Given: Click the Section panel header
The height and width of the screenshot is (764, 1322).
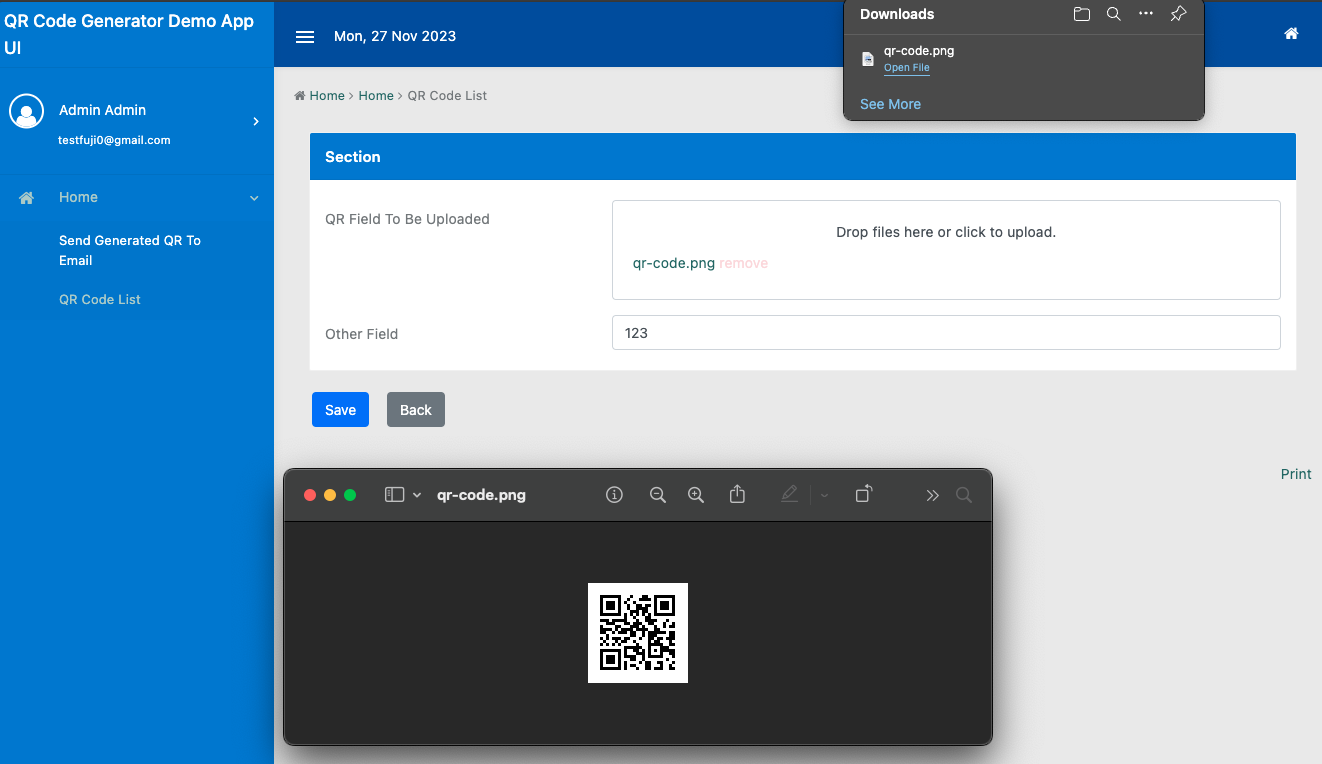Looking at the screenshot, I should click(x=803, y=157).
